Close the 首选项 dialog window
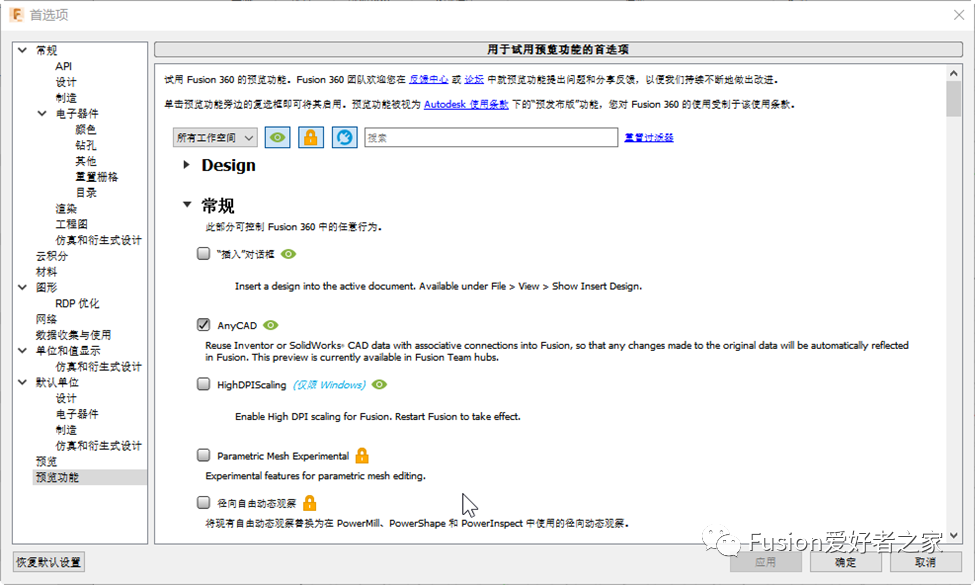 click(959, 15)
